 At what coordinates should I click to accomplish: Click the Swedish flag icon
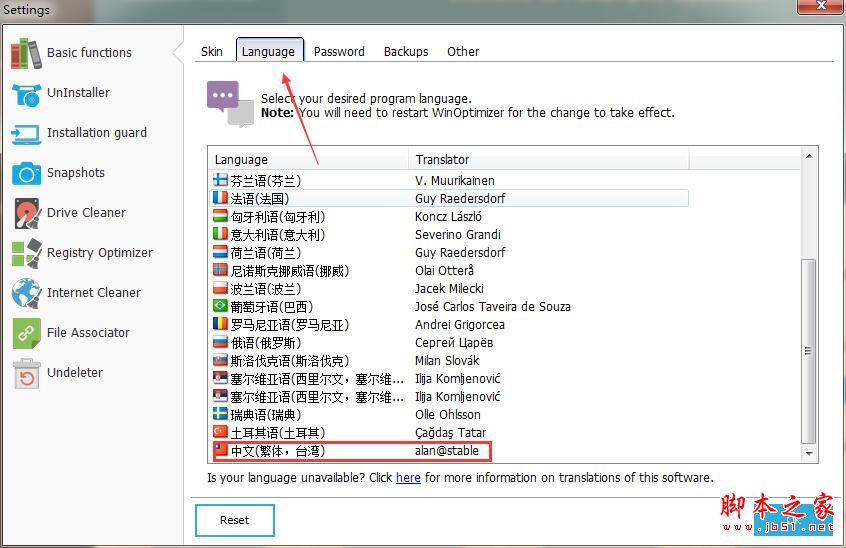(220, 414)
